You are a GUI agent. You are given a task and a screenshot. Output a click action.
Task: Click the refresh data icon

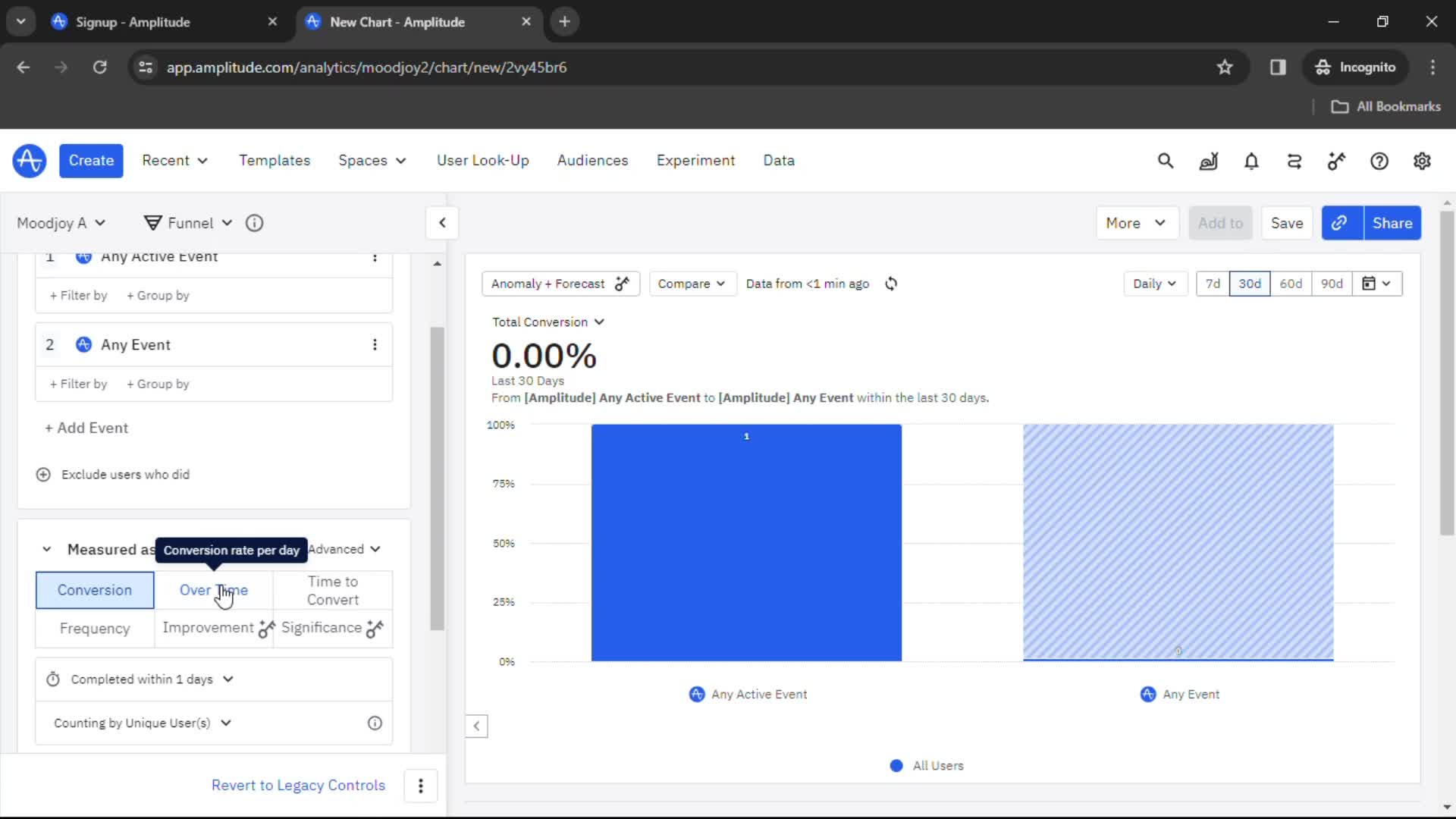(x=891, y=283)
